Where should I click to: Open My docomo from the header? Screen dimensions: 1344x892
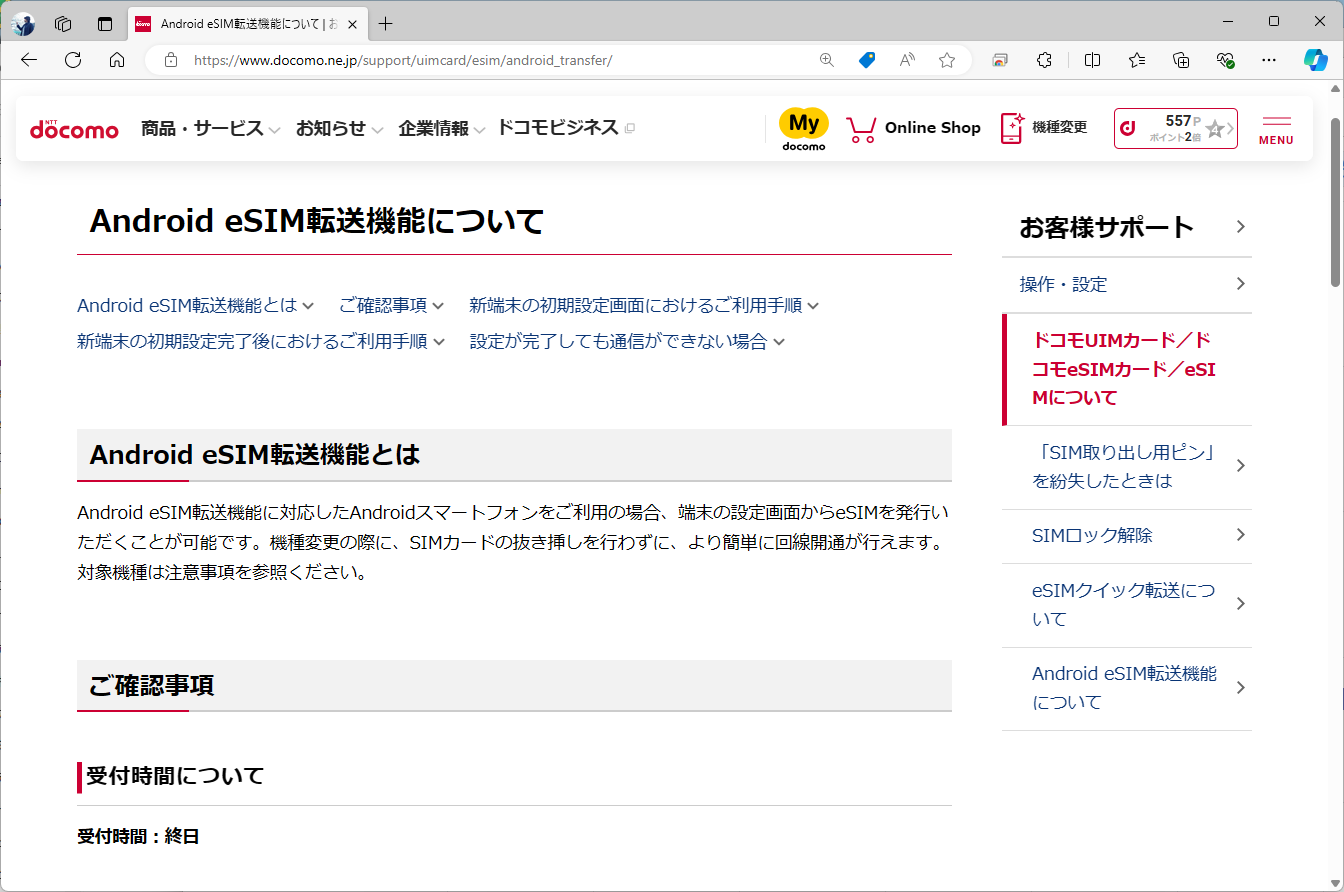point(803,128)
